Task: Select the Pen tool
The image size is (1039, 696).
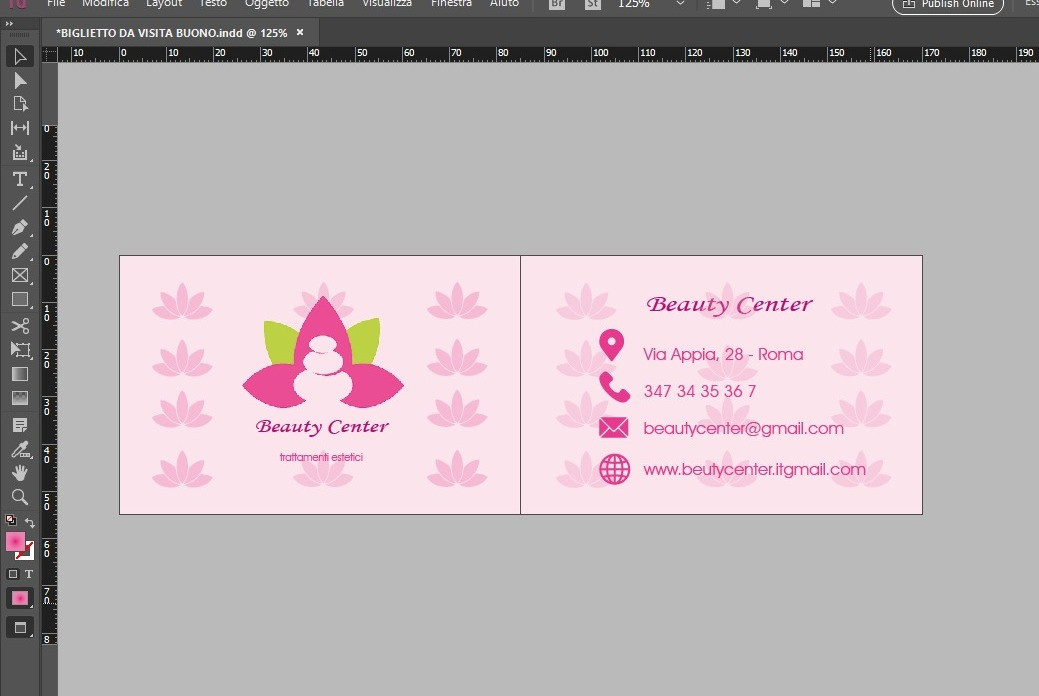Action: point(20,227)
